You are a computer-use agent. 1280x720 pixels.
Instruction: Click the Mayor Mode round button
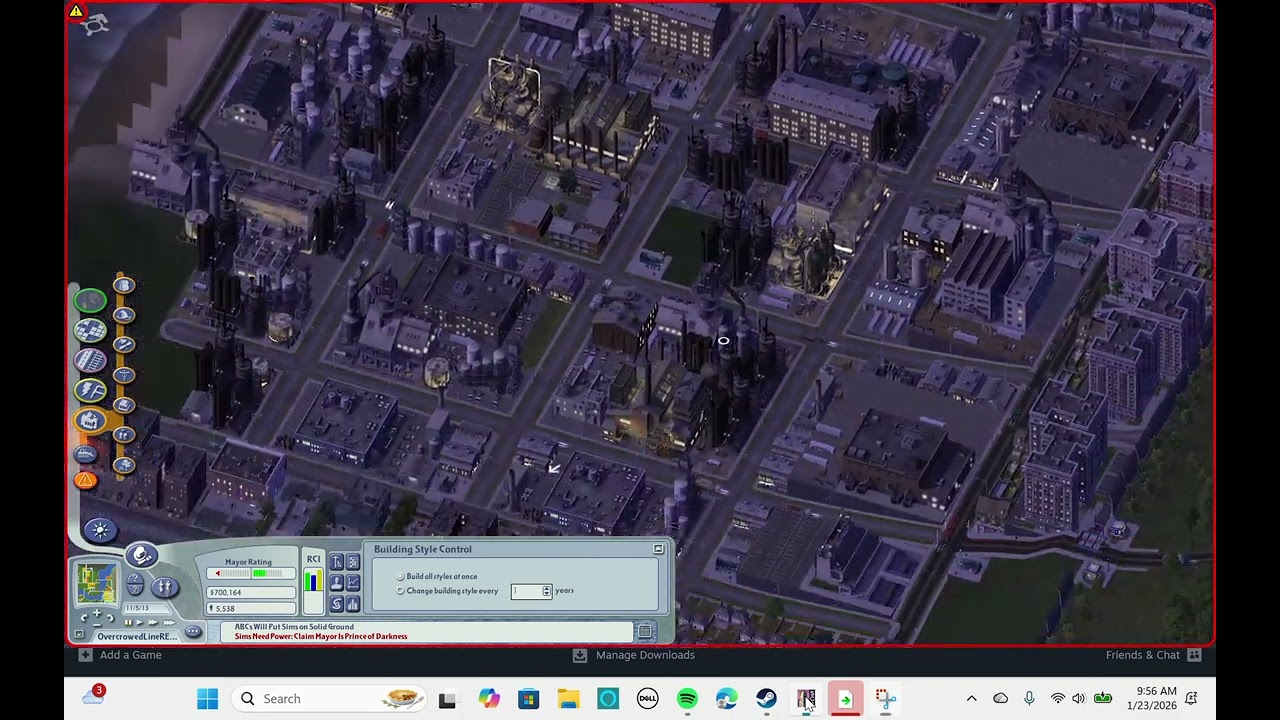point(141,555)
